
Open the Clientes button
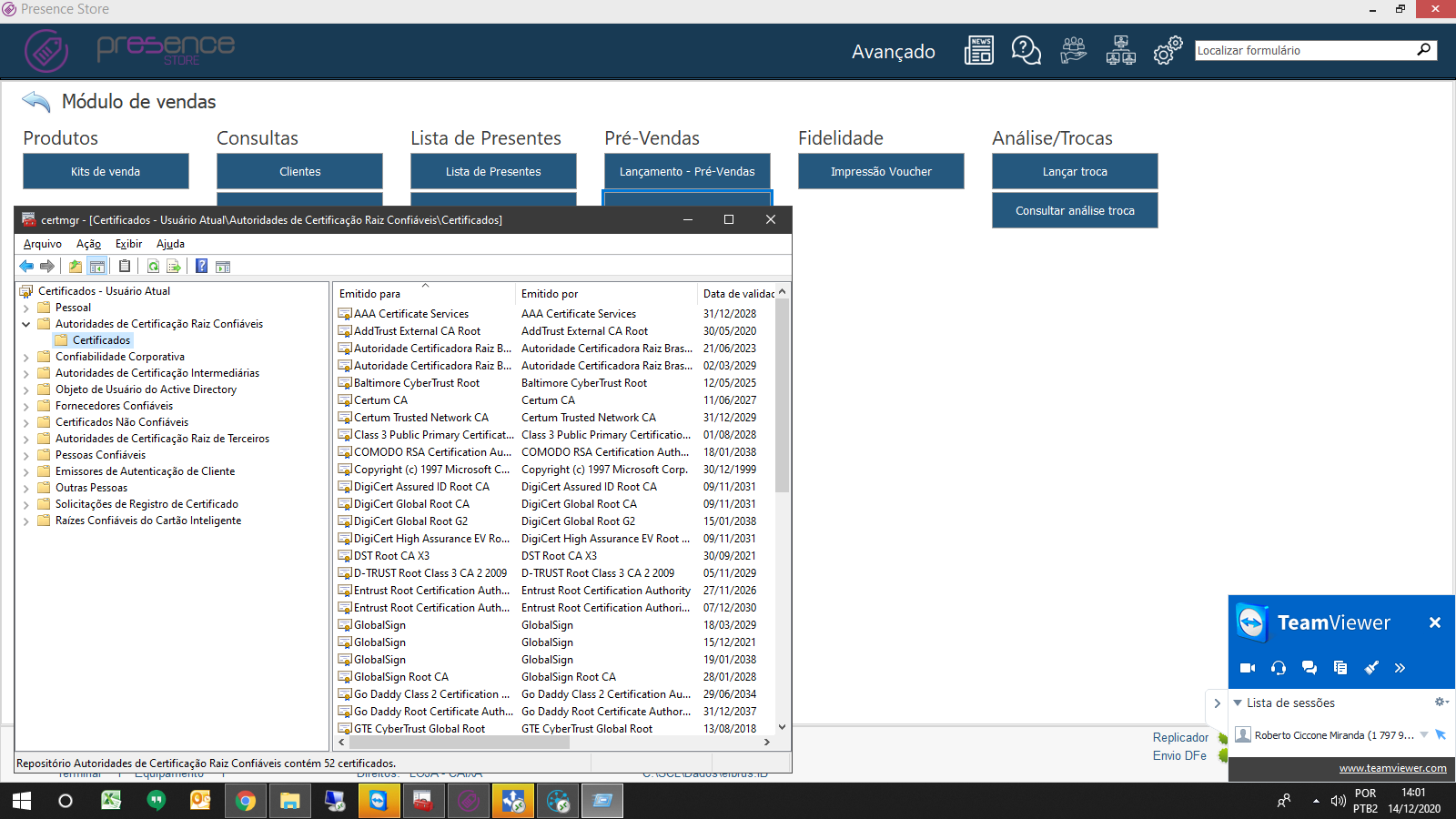point(299,171)
